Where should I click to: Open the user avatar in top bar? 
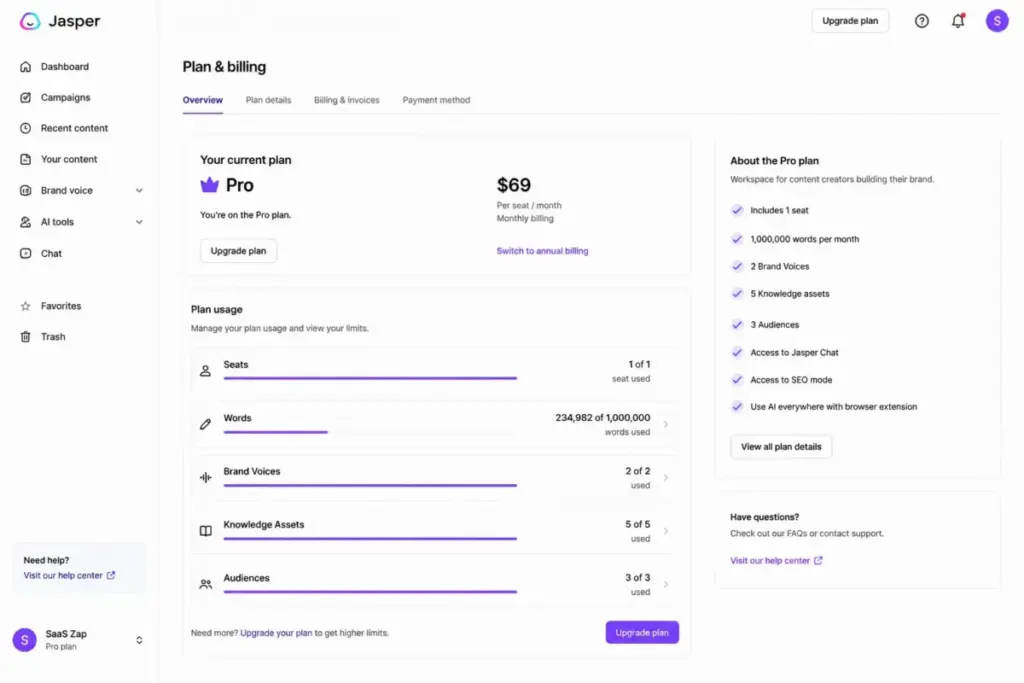coord(997,21)
